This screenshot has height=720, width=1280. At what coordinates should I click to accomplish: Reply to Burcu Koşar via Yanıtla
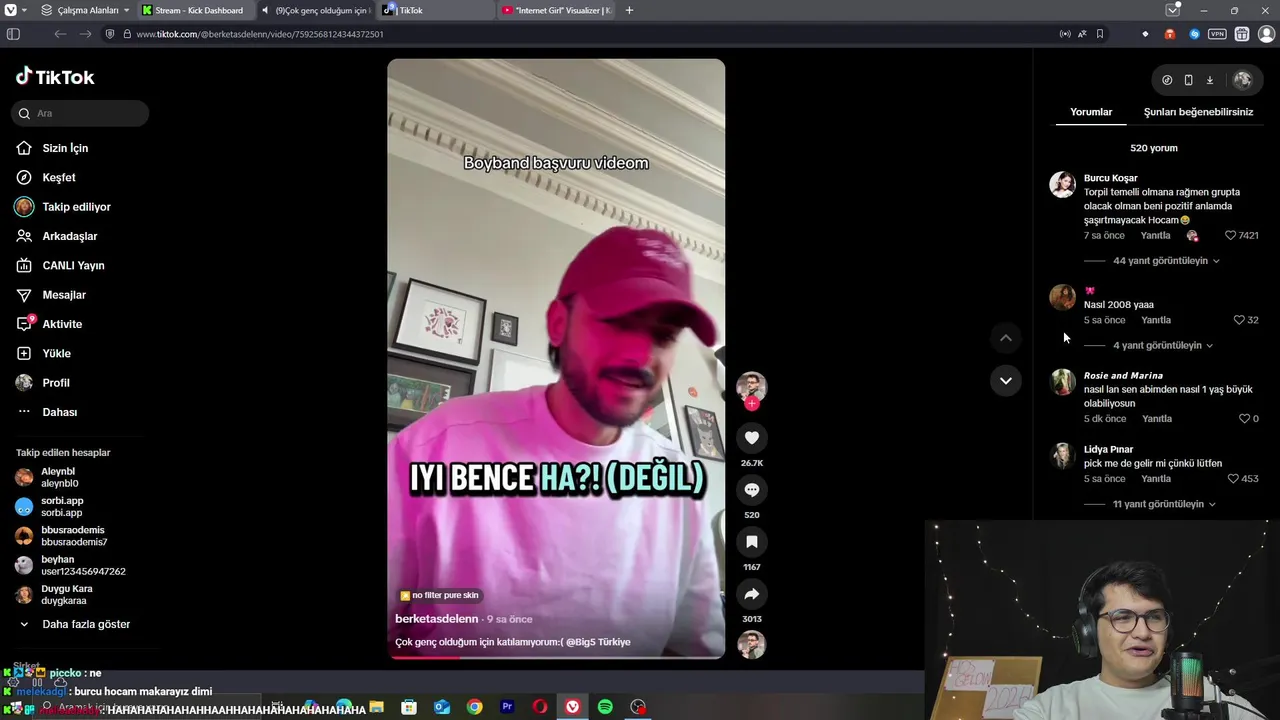coord(1155,236)
